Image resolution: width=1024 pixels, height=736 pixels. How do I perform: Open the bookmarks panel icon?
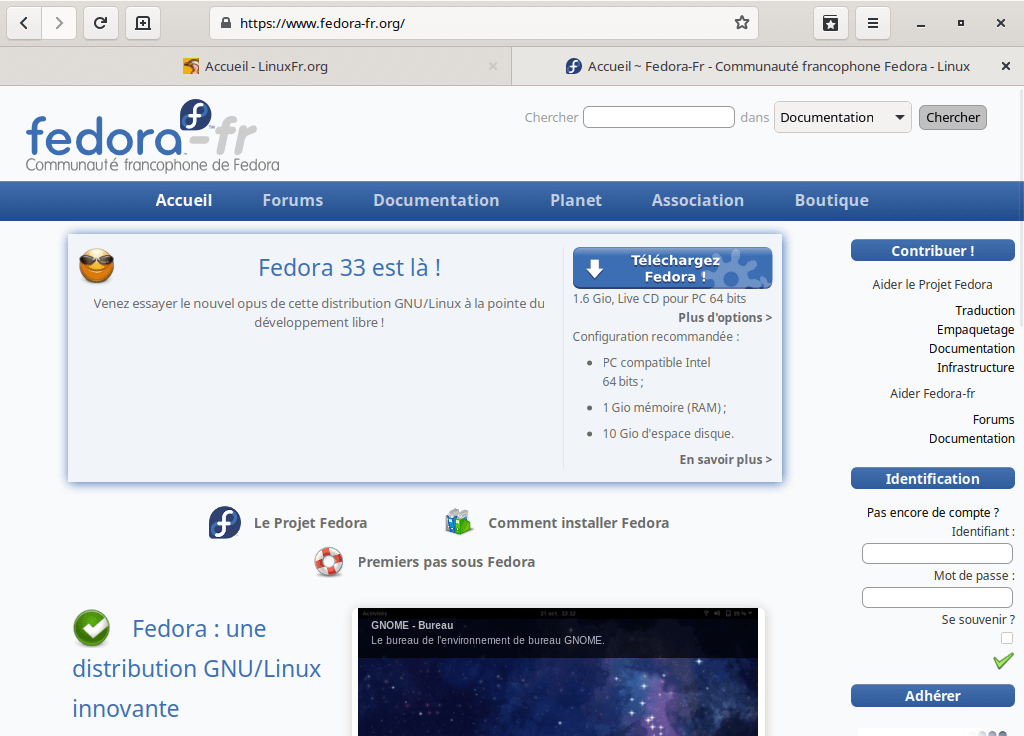pyautogui.click(x=831, y=24)
